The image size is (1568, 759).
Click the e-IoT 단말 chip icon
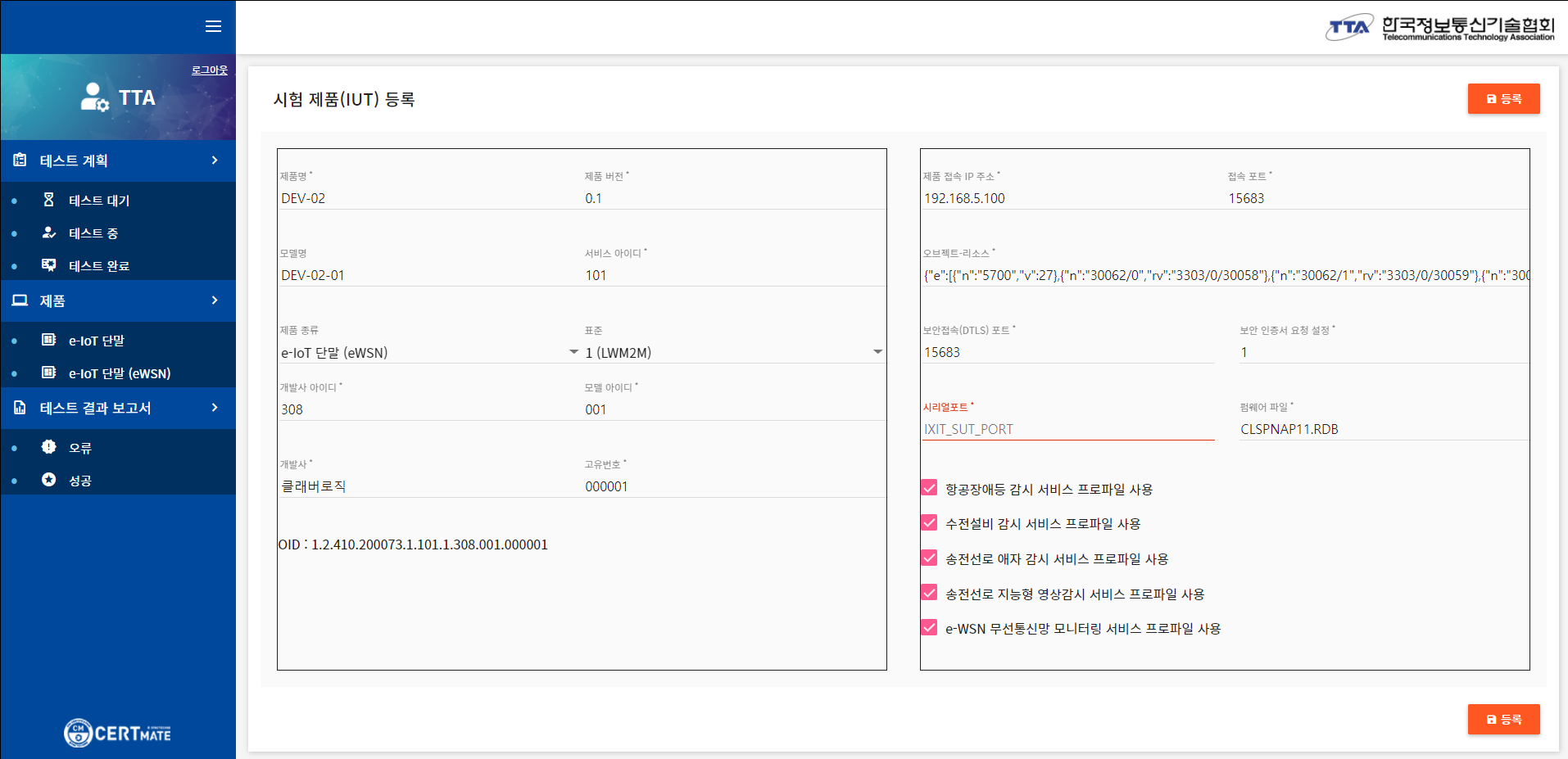tap(49, 340)
